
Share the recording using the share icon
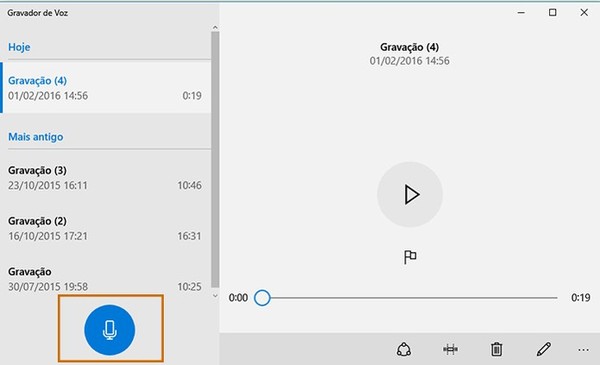pos(404,349)
